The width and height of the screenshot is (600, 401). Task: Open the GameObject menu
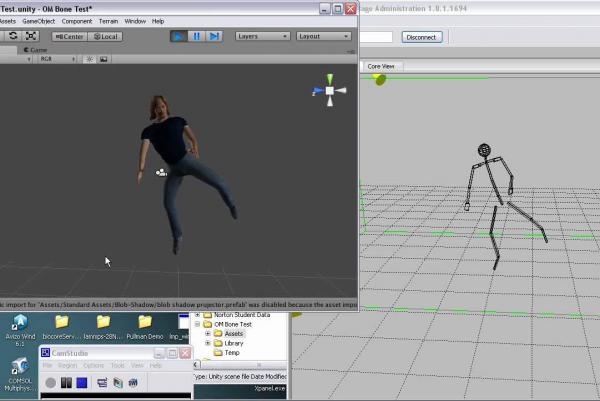(x=39, y=21)
